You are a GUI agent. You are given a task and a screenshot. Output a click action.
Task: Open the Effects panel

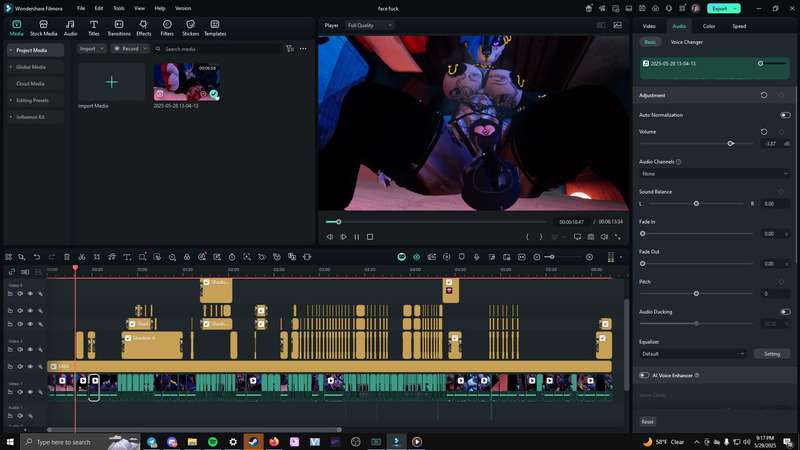click(x=143, y=28)
